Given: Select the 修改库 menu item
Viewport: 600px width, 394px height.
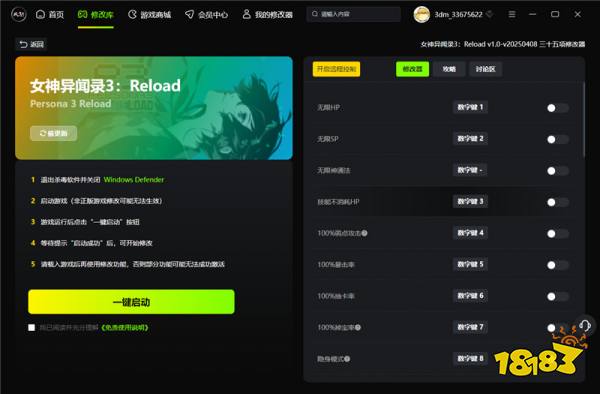Looking at the screenshot, I should (96, 15).
